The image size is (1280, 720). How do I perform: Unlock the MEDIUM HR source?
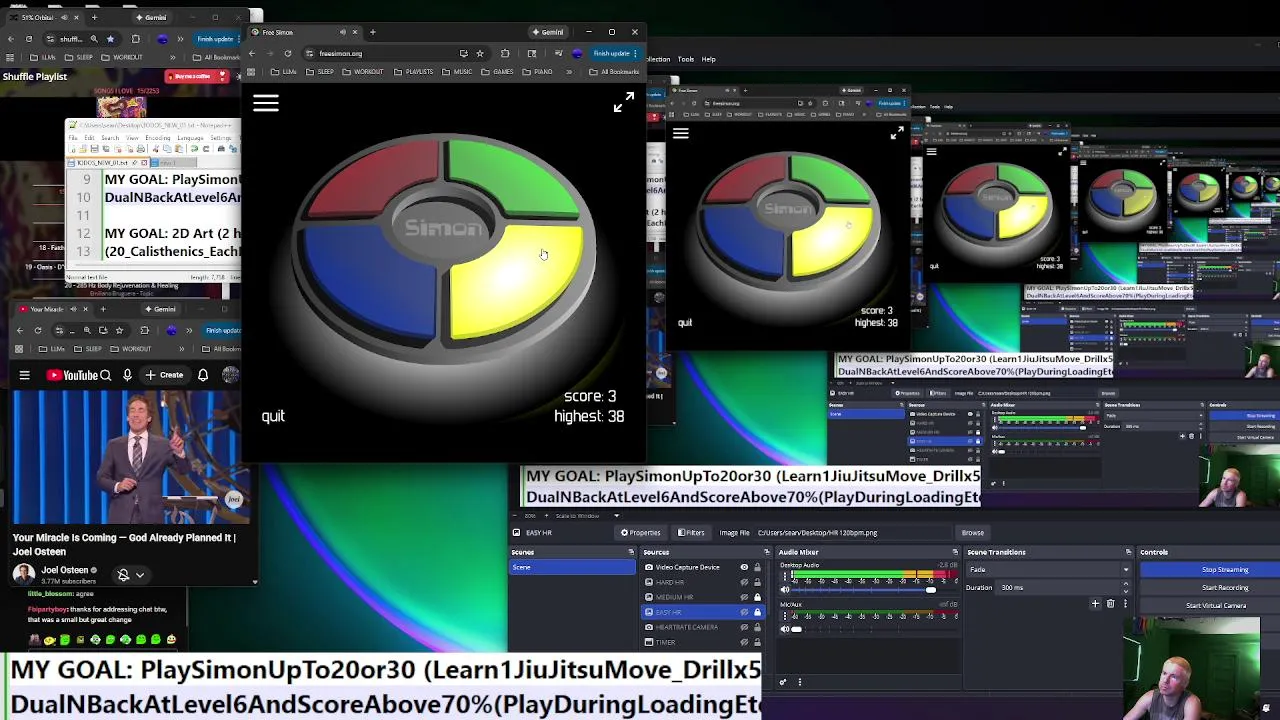click(x=757, y=597)
